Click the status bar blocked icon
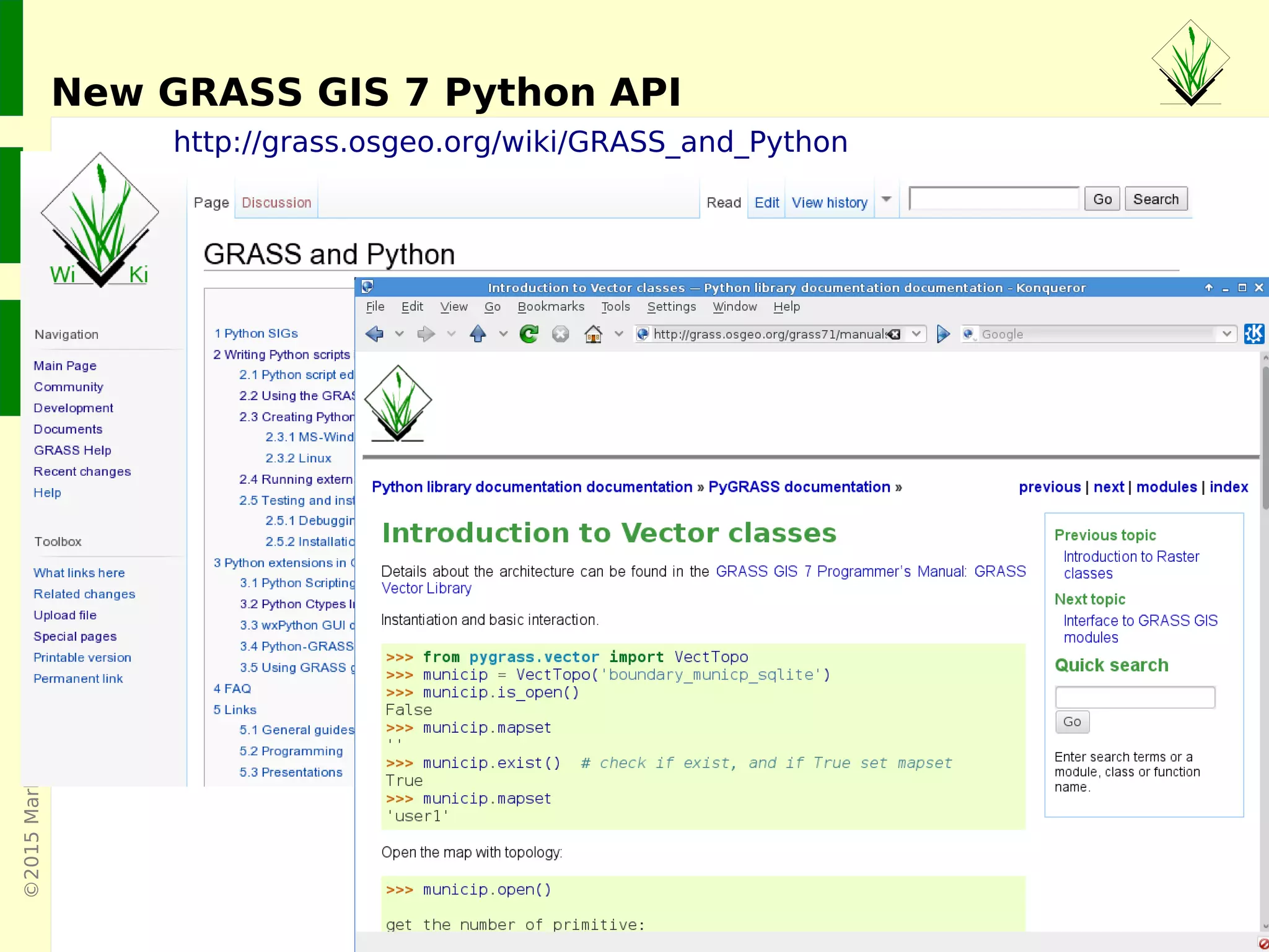Image resolution: width=1269 pixels, height=952 pixels. click(1263, 943)
